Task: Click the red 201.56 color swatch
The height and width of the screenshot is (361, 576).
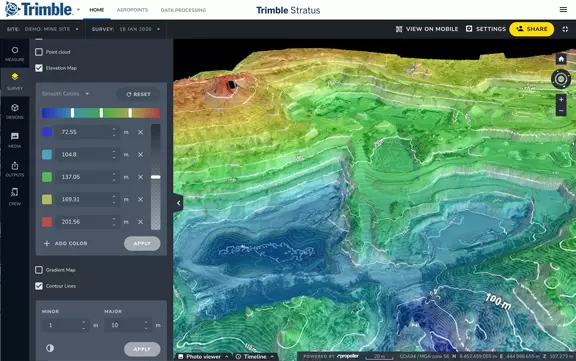Action: 47,222
